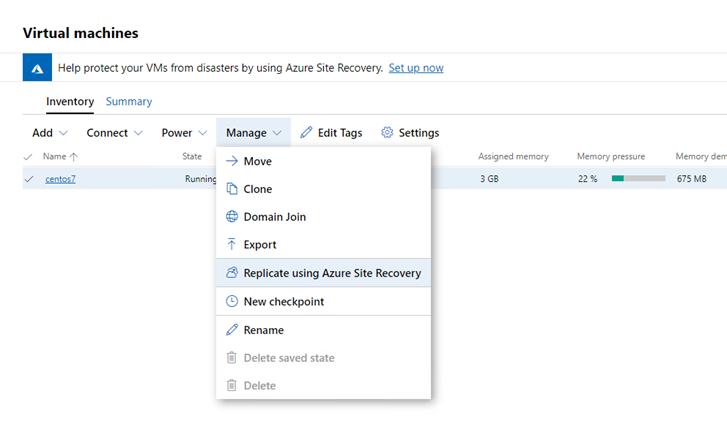Click the 675 MB memory demand value
The height and width of the screenshot is (429, 727).
pyautogui.click(x=691, y=179)
